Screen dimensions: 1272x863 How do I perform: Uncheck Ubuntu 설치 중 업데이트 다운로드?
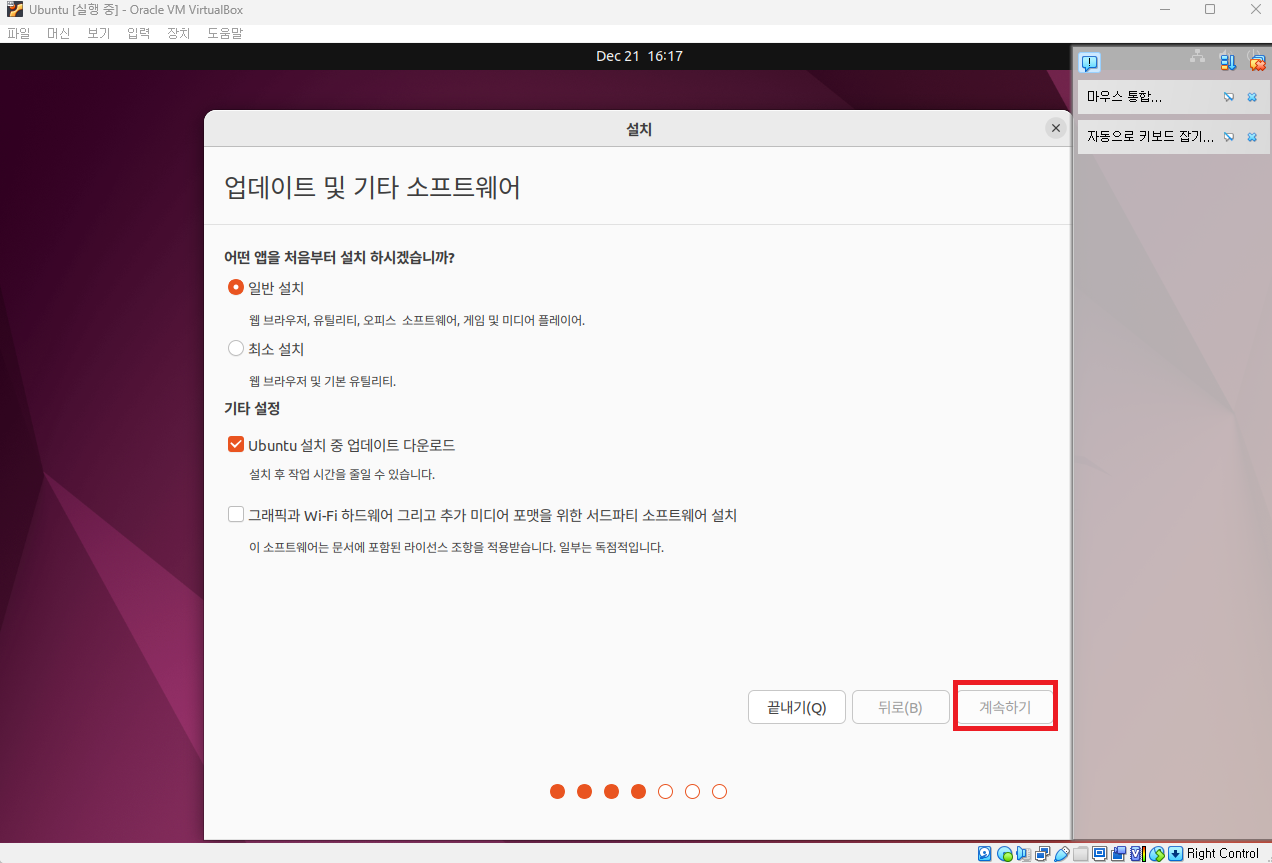point(236,445)
